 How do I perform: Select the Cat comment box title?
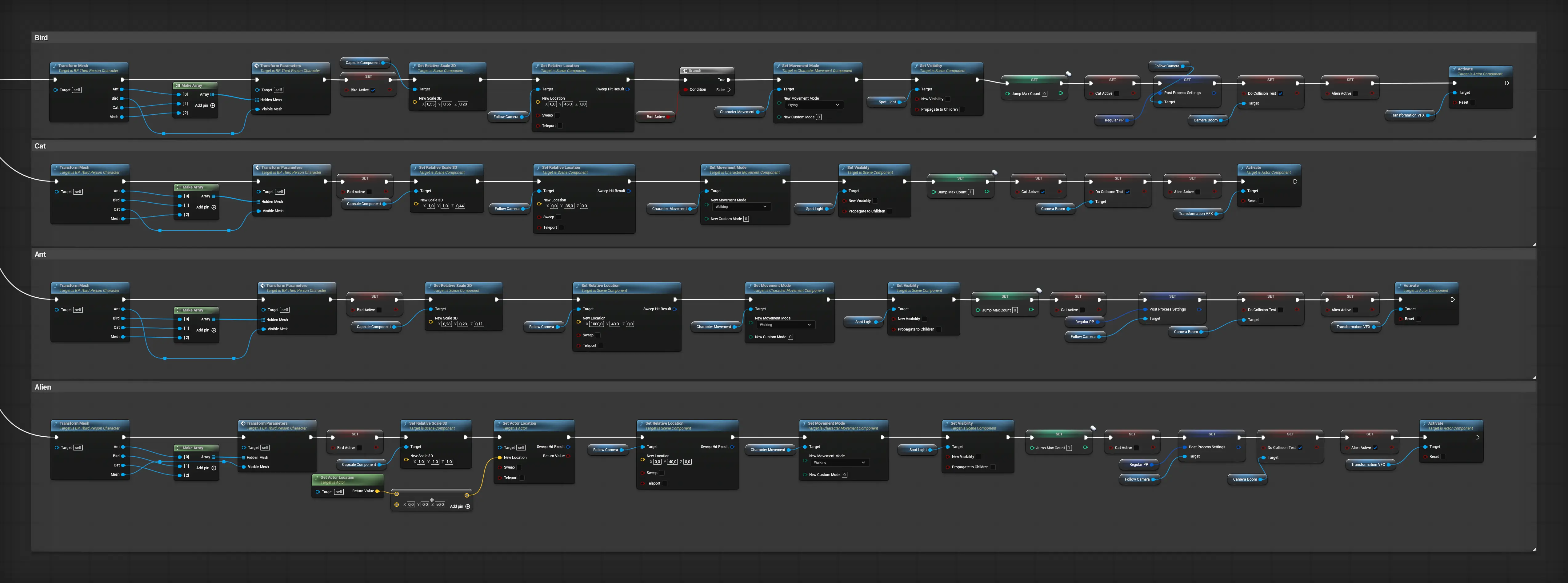pyautogui.click(x=40, y=146)
